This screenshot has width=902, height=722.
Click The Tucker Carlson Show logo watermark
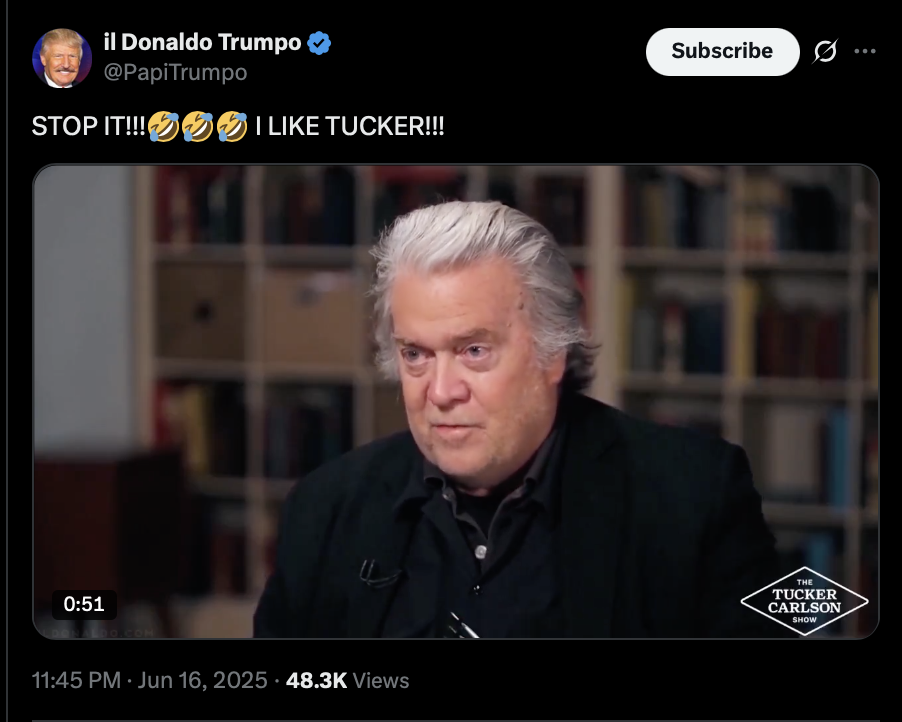804,601
